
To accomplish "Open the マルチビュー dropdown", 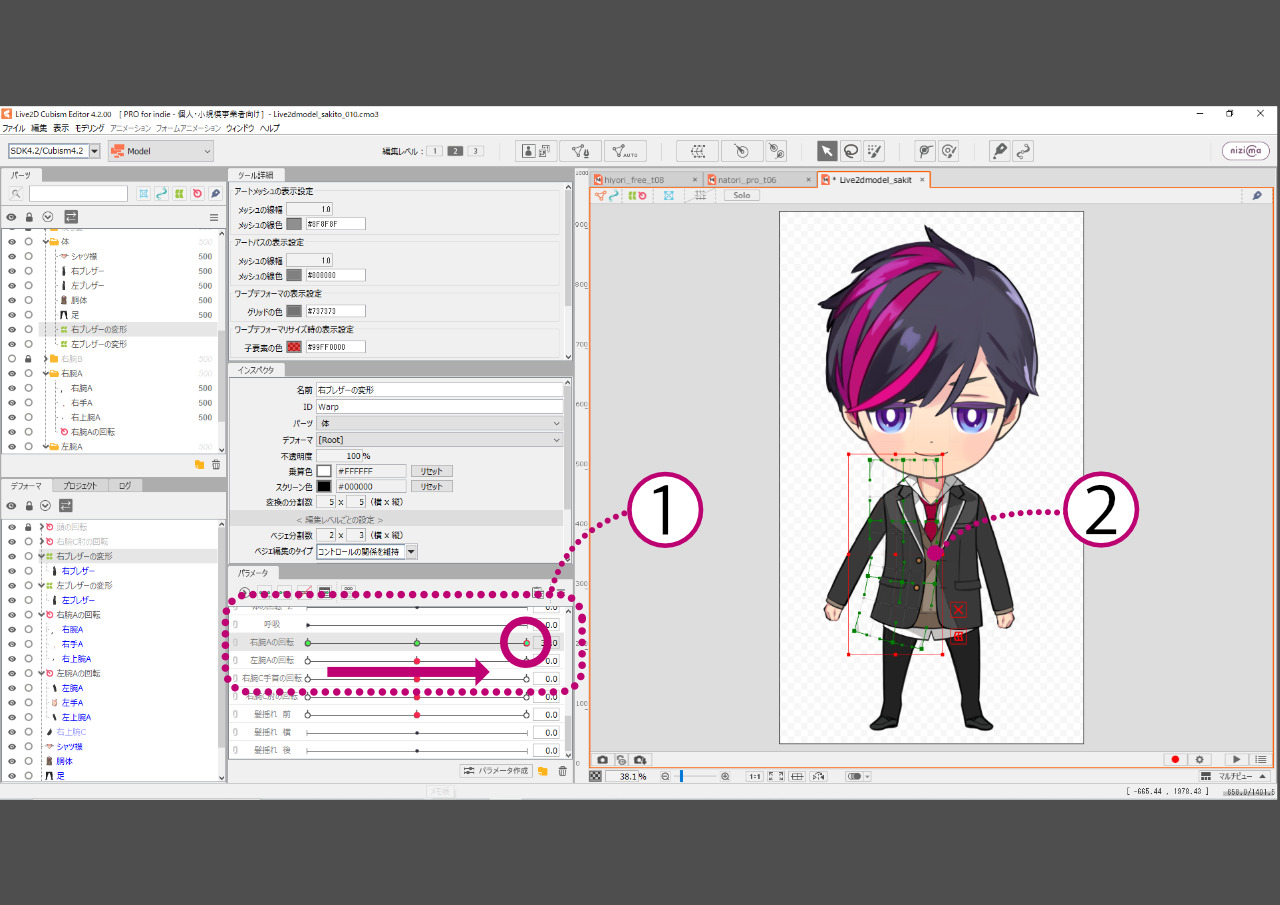I will (1235, 776).
